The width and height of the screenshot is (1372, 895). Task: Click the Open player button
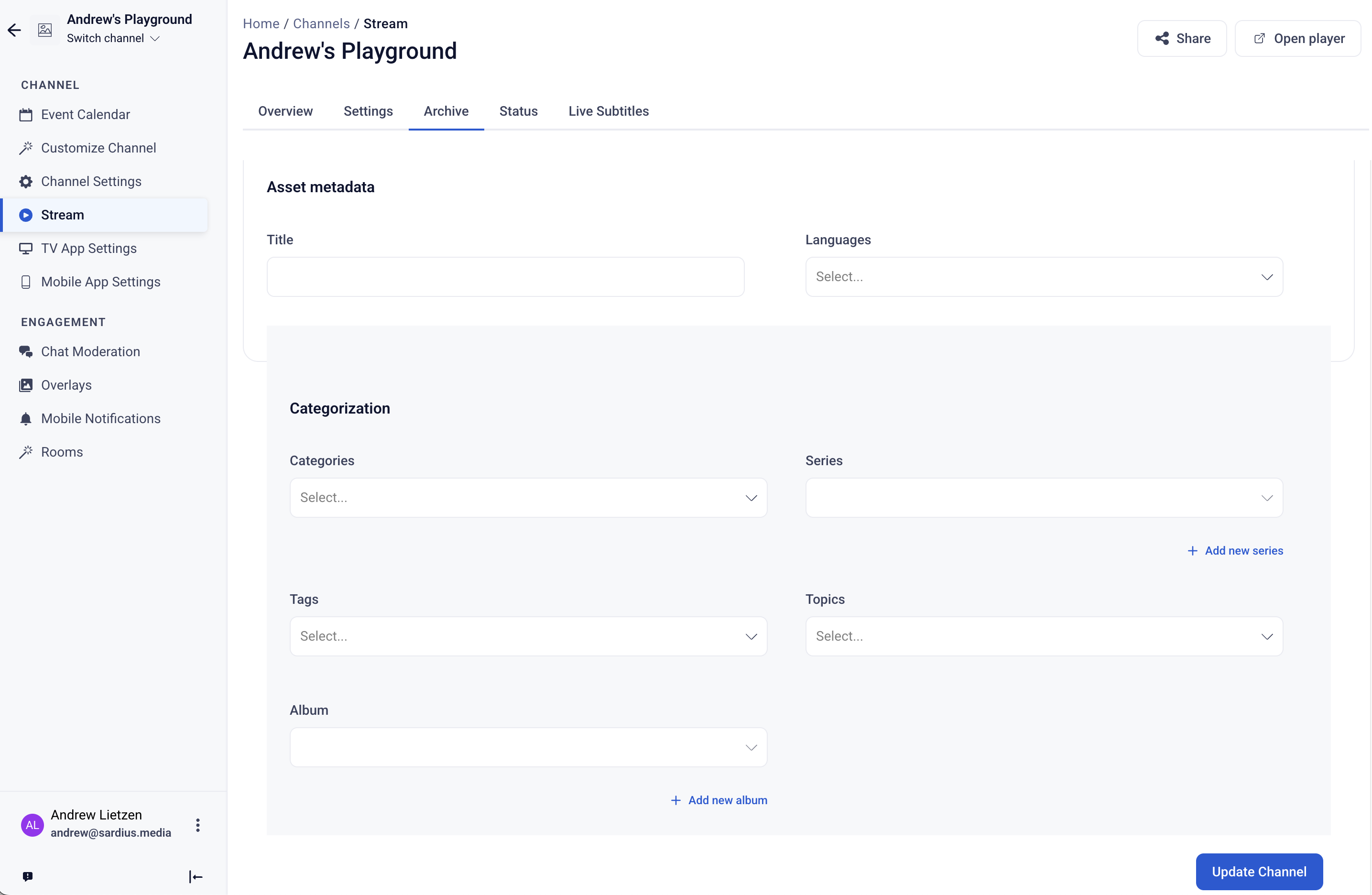point(1297,39)
